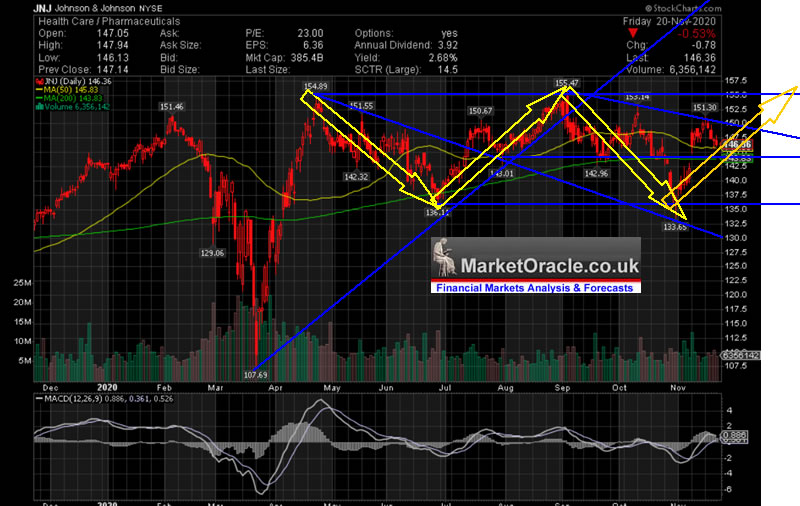Image resolution: width=800 pixels, height=506 pixels.
Task: Click the Dec label beneath the volume bars
Action: click(x=51, y=388)
